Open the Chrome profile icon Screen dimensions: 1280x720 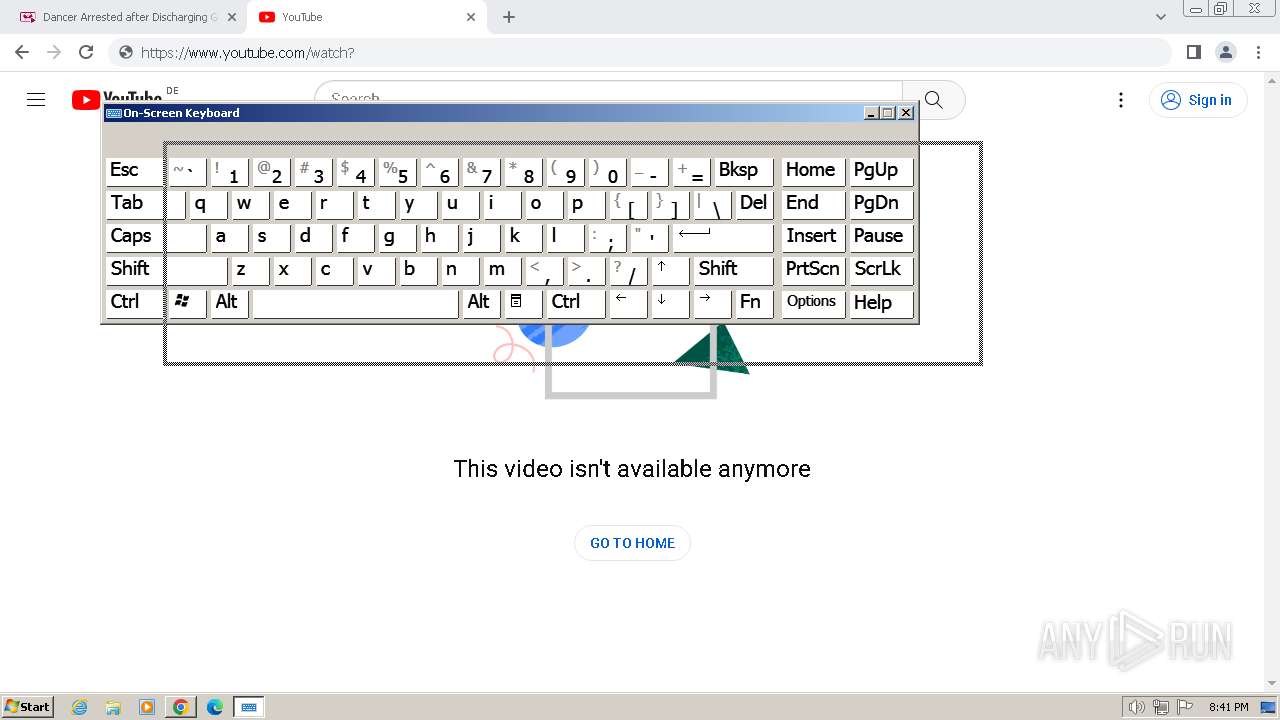[1225, 52]
